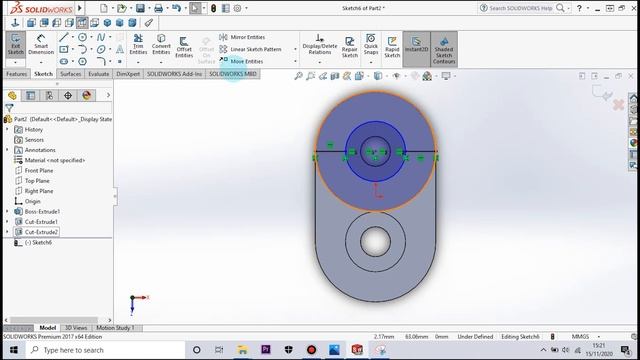Select the Corner Rectangle tool
Image resolution: width=640 pixels, height=360 pixels.
click(x=64, y=49)
